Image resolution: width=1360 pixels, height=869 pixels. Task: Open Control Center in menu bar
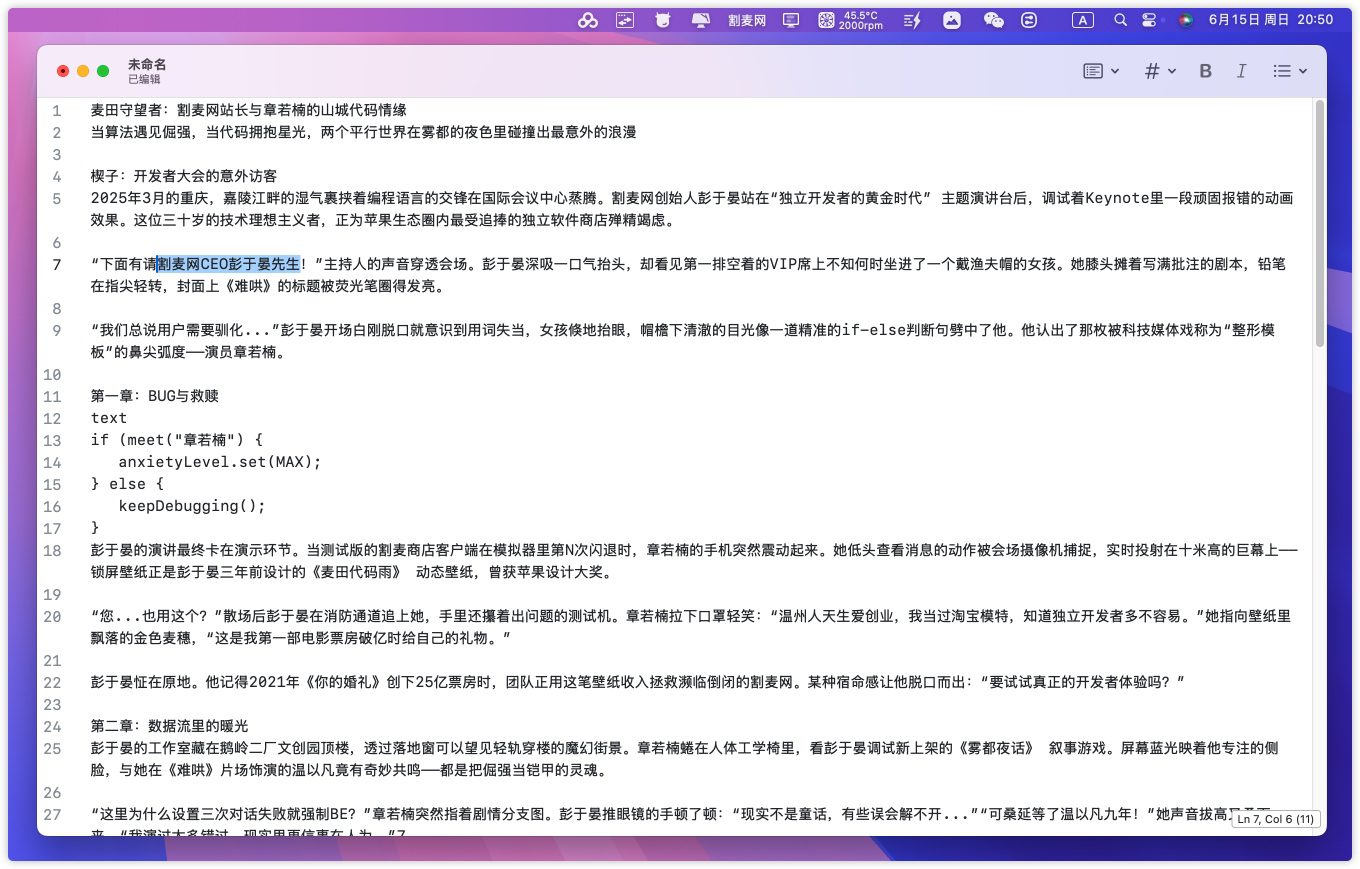(1149, 19)
